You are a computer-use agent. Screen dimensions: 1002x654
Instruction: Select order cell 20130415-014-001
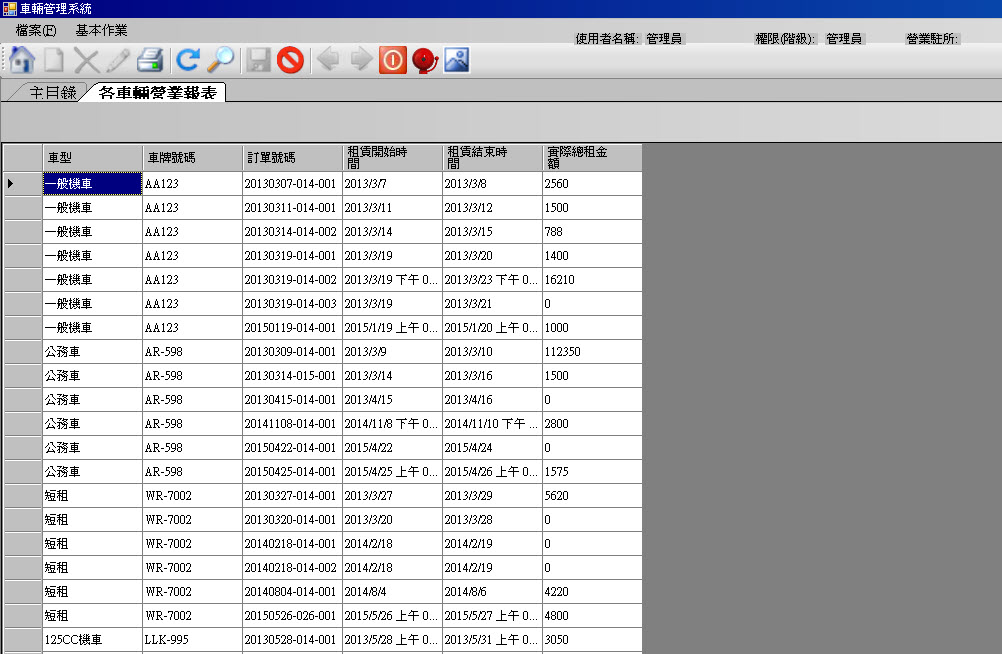[293, 400]
